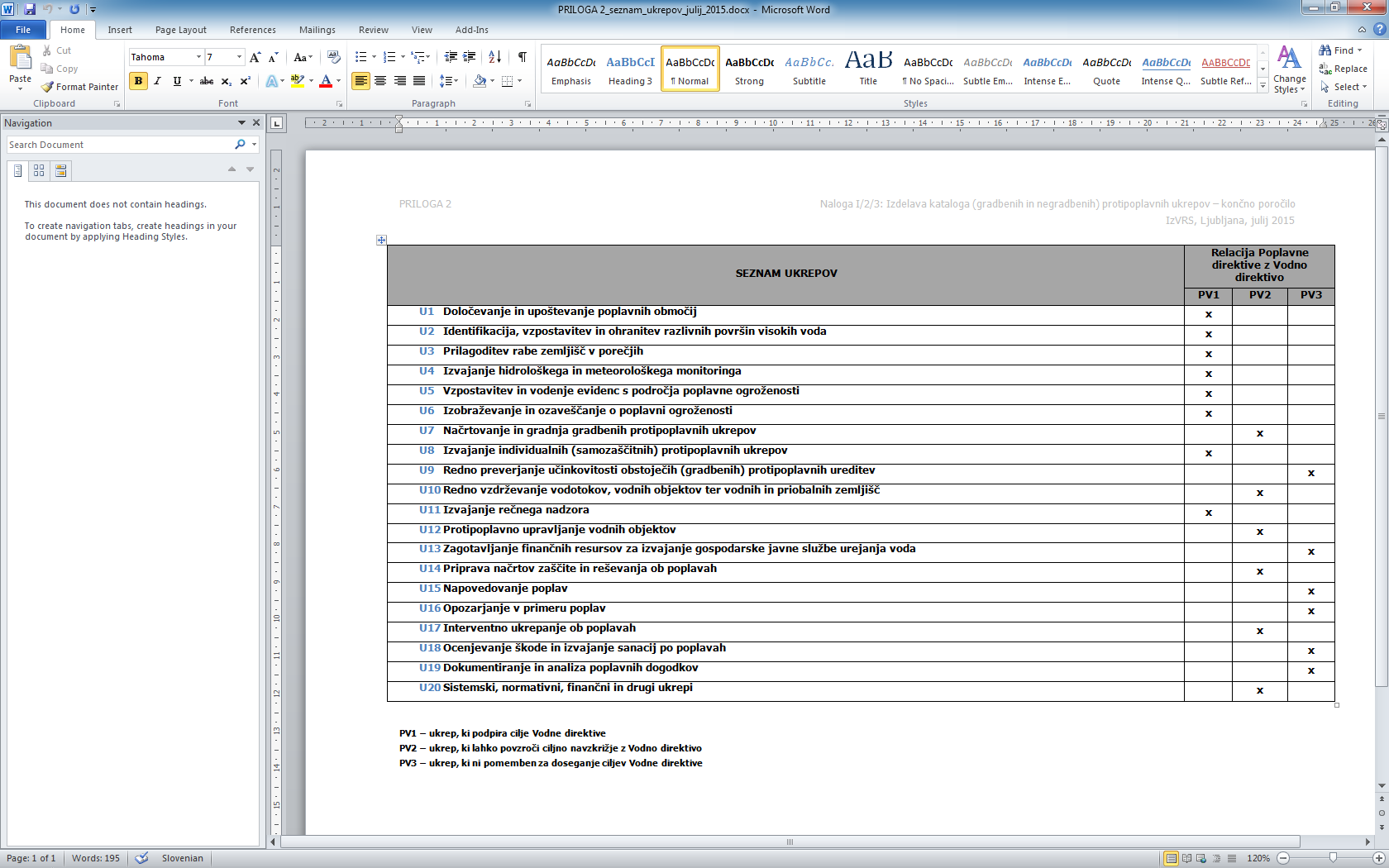Click the Replace button in Editing
1389x868 pixels.
[1344, 69]
